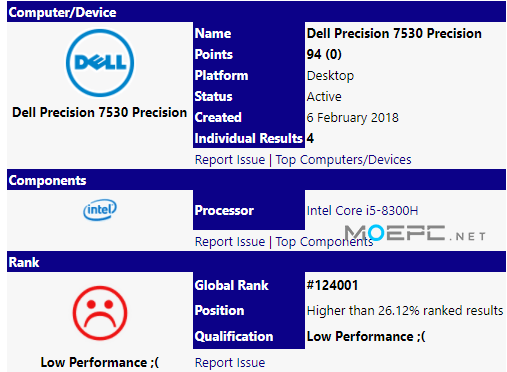
Task: Click the Dell logo image
Action: point(100,63)
